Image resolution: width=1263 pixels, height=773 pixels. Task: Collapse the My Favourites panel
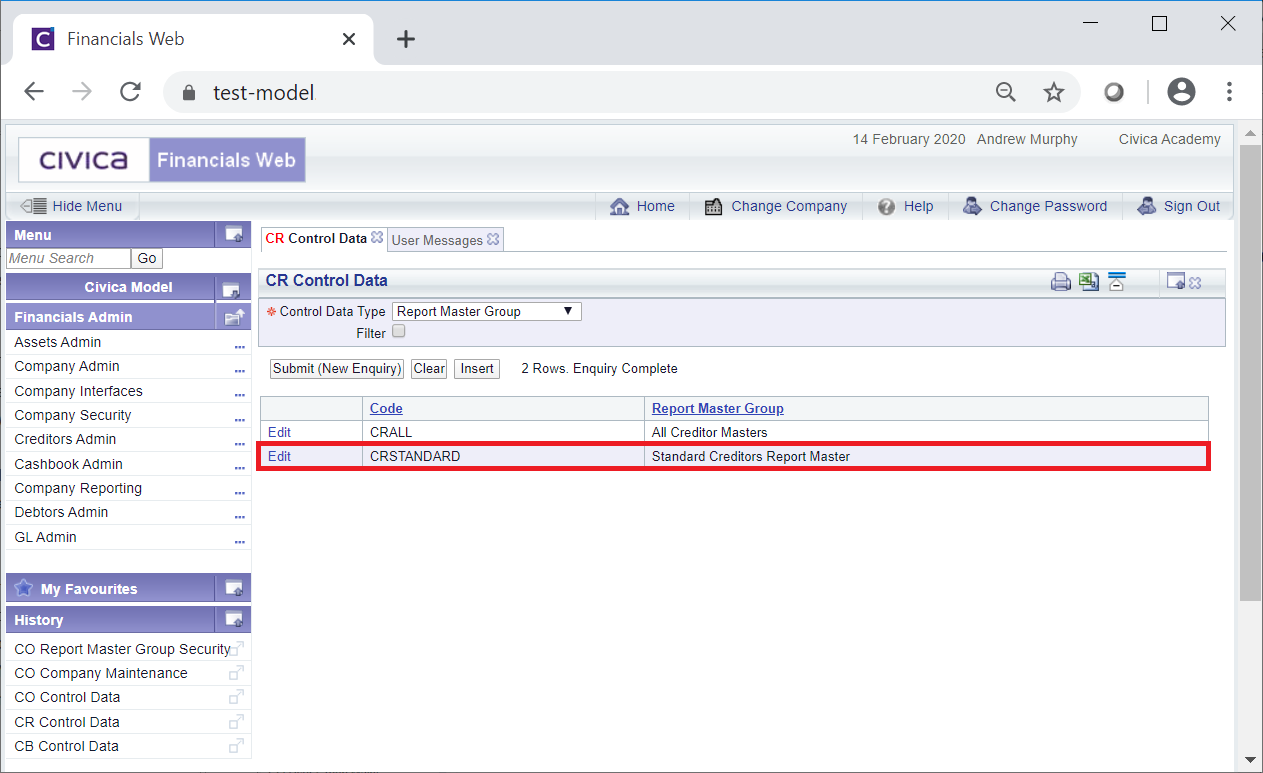point(234,588)
